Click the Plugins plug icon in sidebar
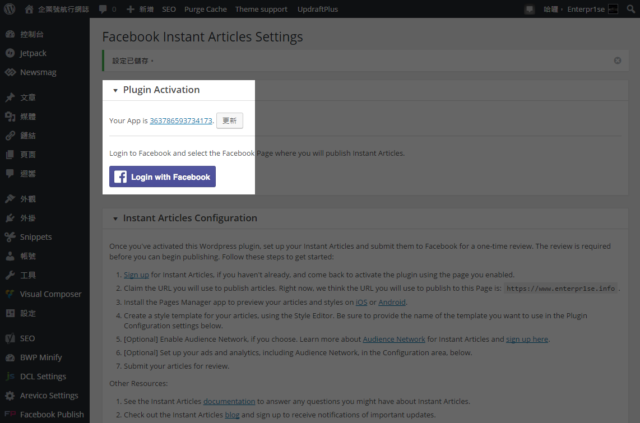640x423 pixels. pyautogui.click(x=10, y=218)
